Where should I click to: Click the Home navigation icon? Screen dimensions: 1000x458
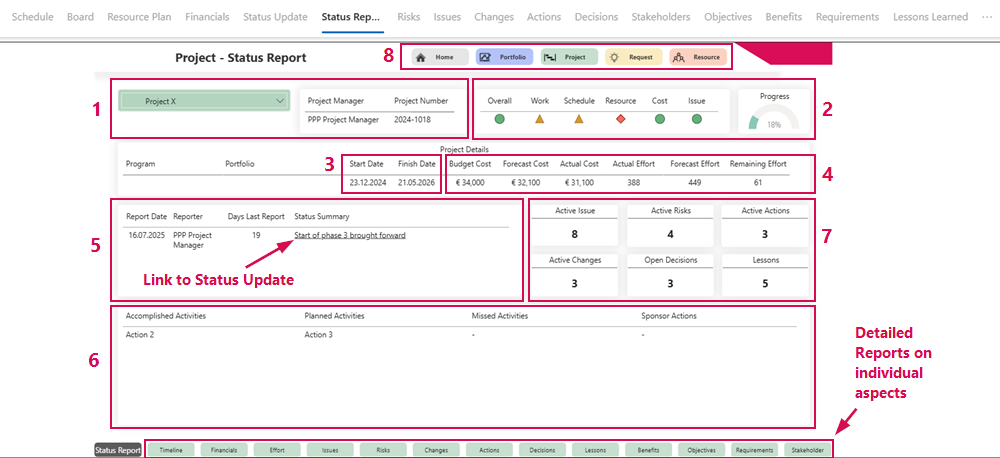(x=421, y=57)
